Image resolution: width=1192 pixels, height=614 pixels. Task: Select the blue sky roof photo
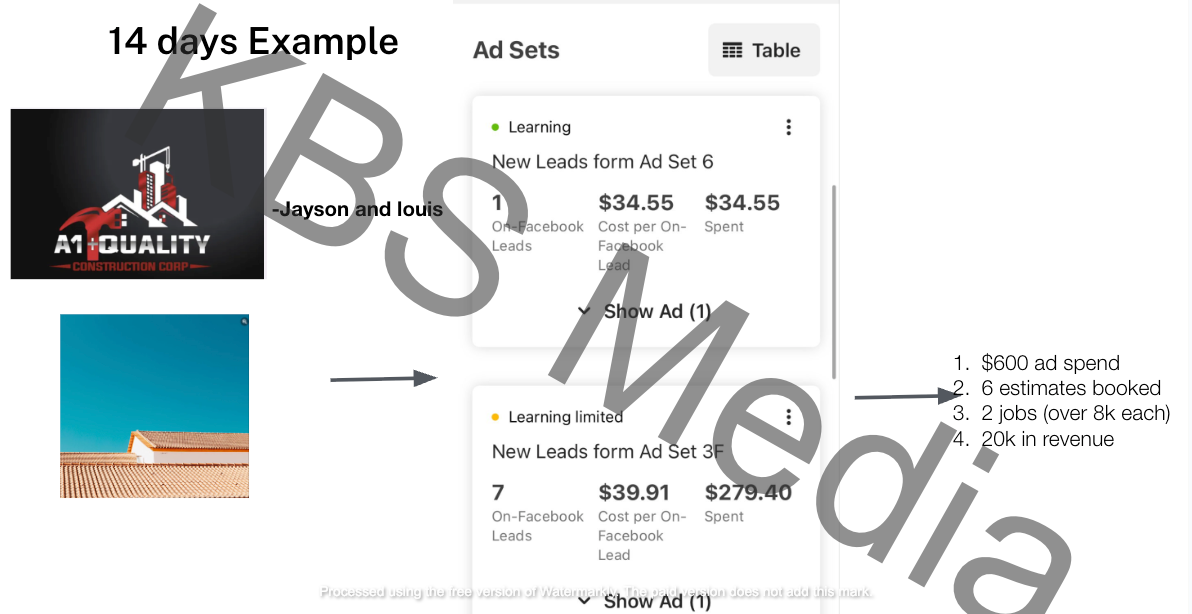pos(154,405)
